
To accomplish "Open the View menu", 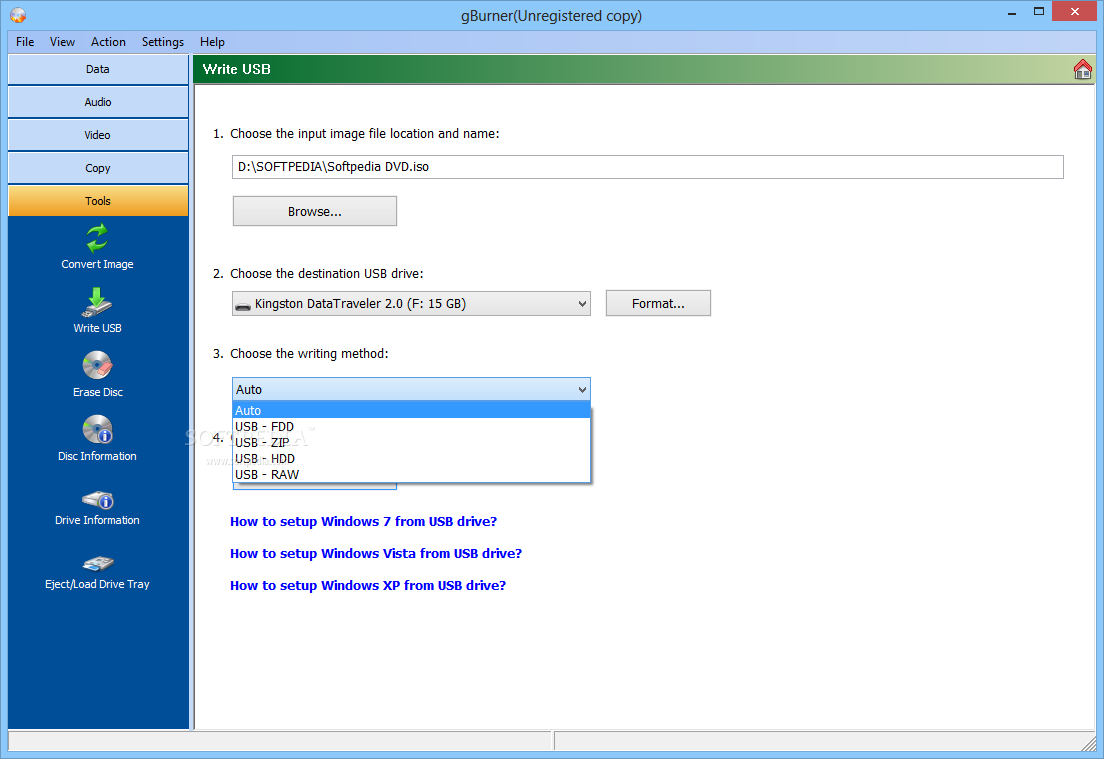I will pos(62,42).
